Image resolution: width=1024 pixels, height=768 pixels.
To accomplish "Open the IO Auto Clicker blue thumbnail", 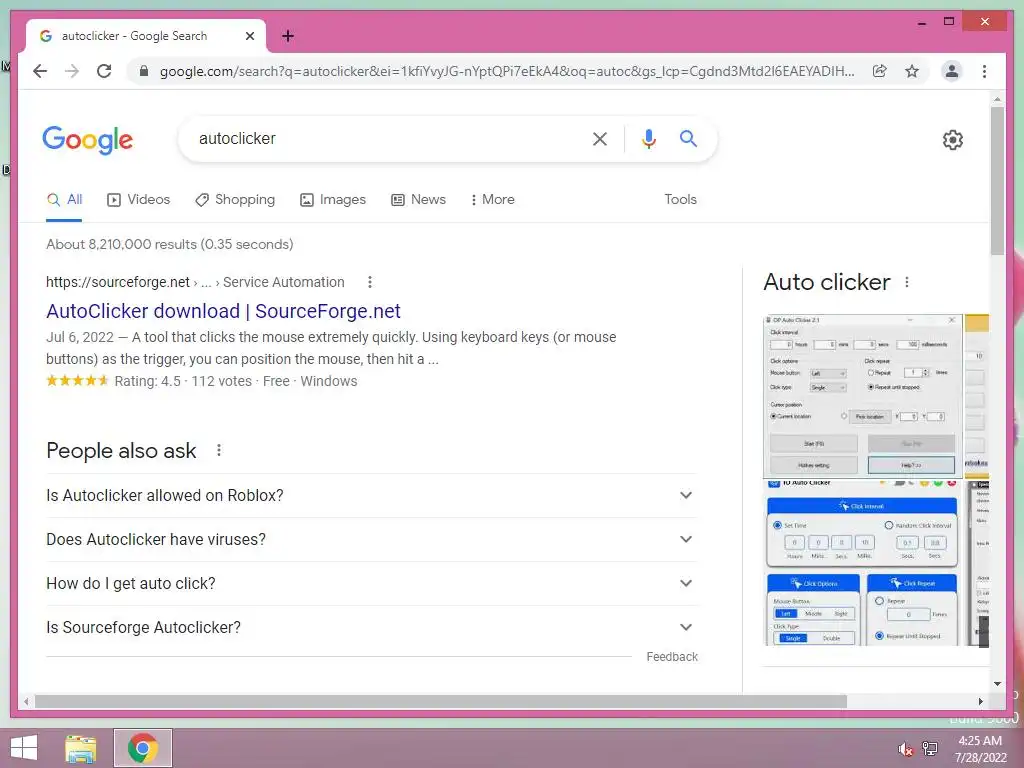I will pyautogui.click(x=863, y=563).
